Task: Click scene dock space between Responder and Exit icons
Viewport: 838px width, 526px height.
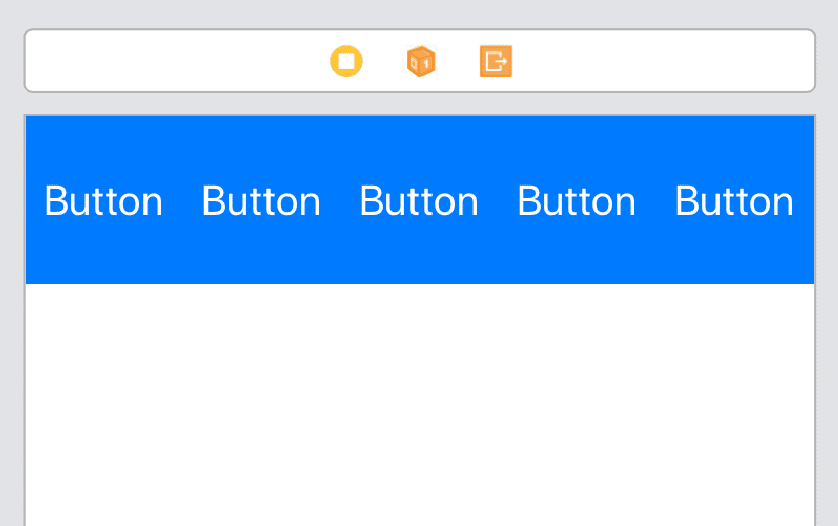Action: (458, 61)
